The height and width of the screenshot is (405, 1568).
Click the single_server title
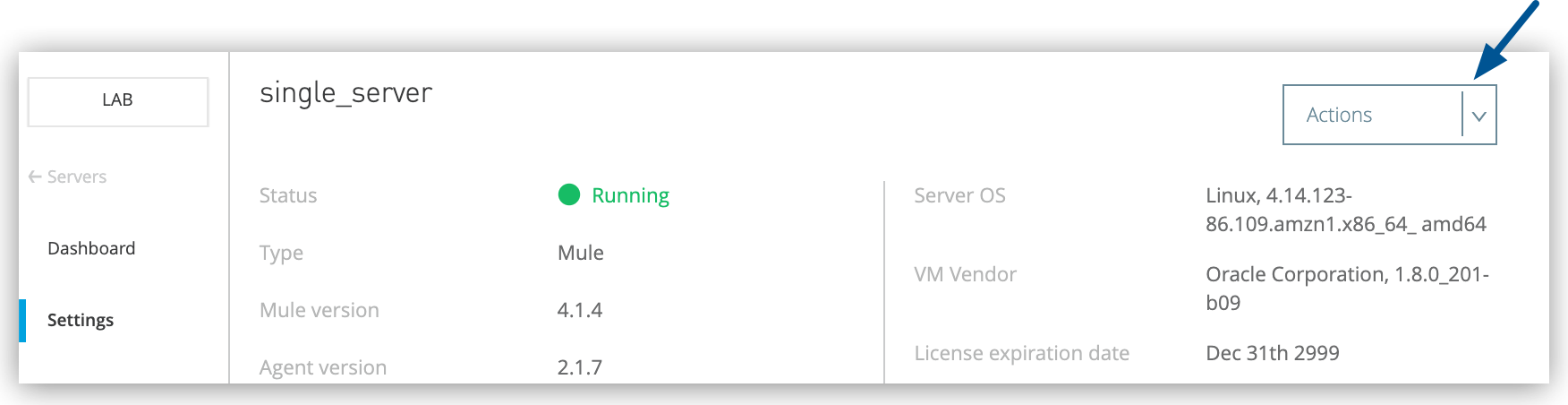345,93
